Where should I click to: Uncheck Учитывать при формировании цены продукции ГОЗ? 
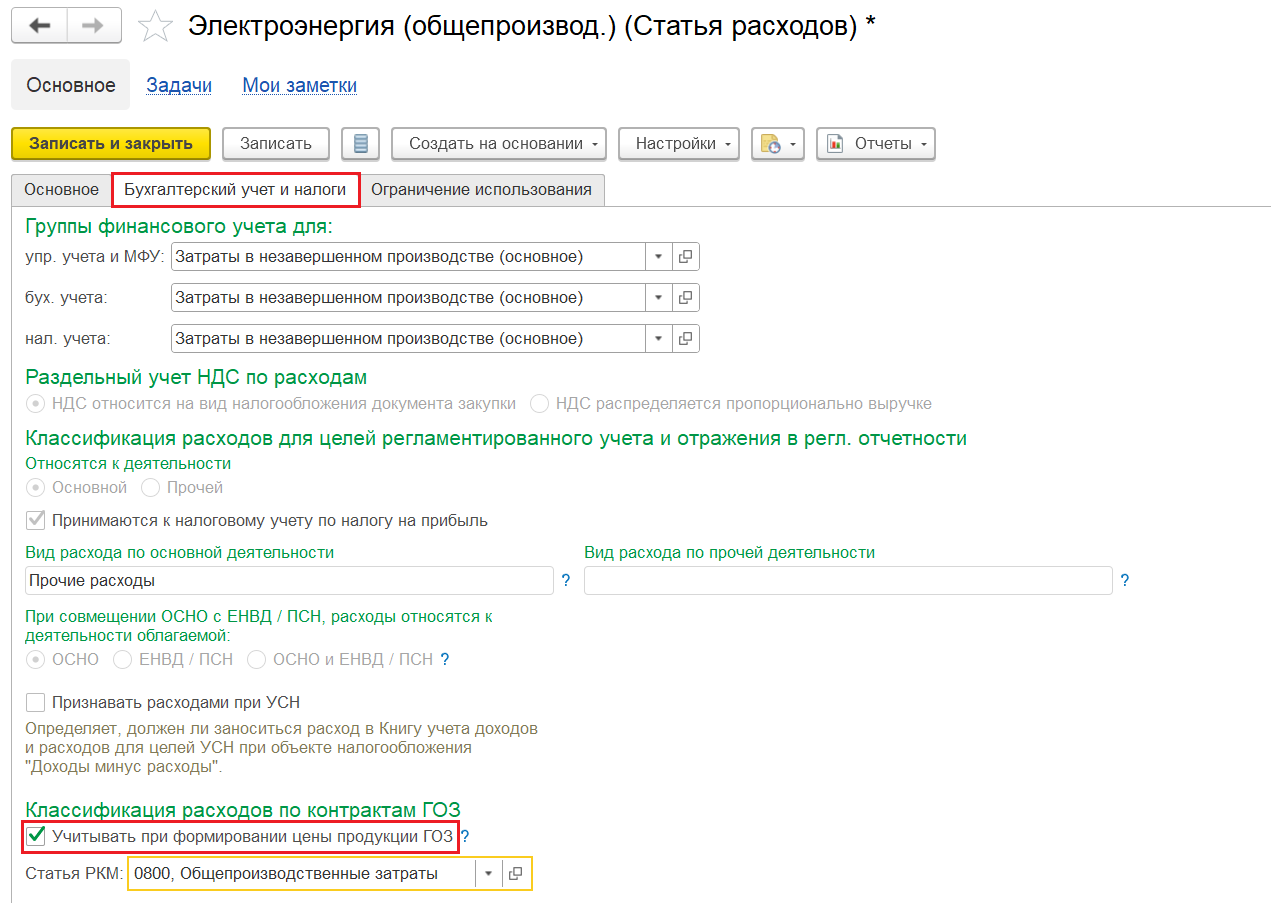[36, 836]
